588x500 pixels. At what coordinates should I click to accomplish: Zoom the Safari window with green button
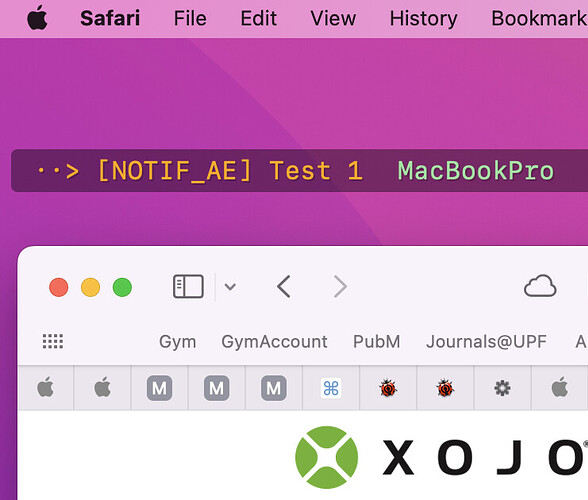coord(122,287)
